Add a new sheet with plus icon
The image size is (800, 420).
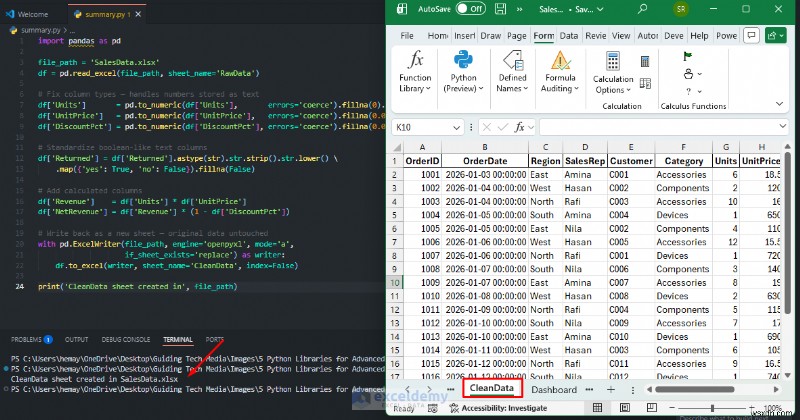(x=611, y=390)
